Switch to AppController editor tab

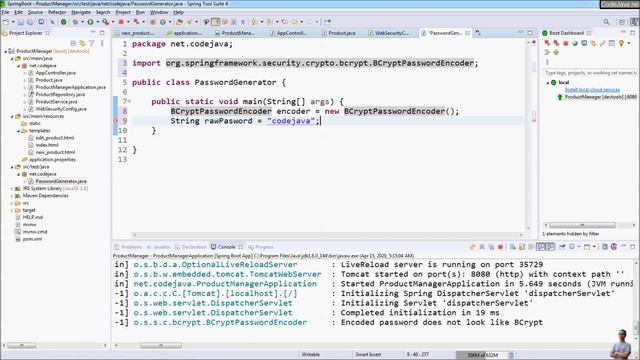click(x=291, y=33)
